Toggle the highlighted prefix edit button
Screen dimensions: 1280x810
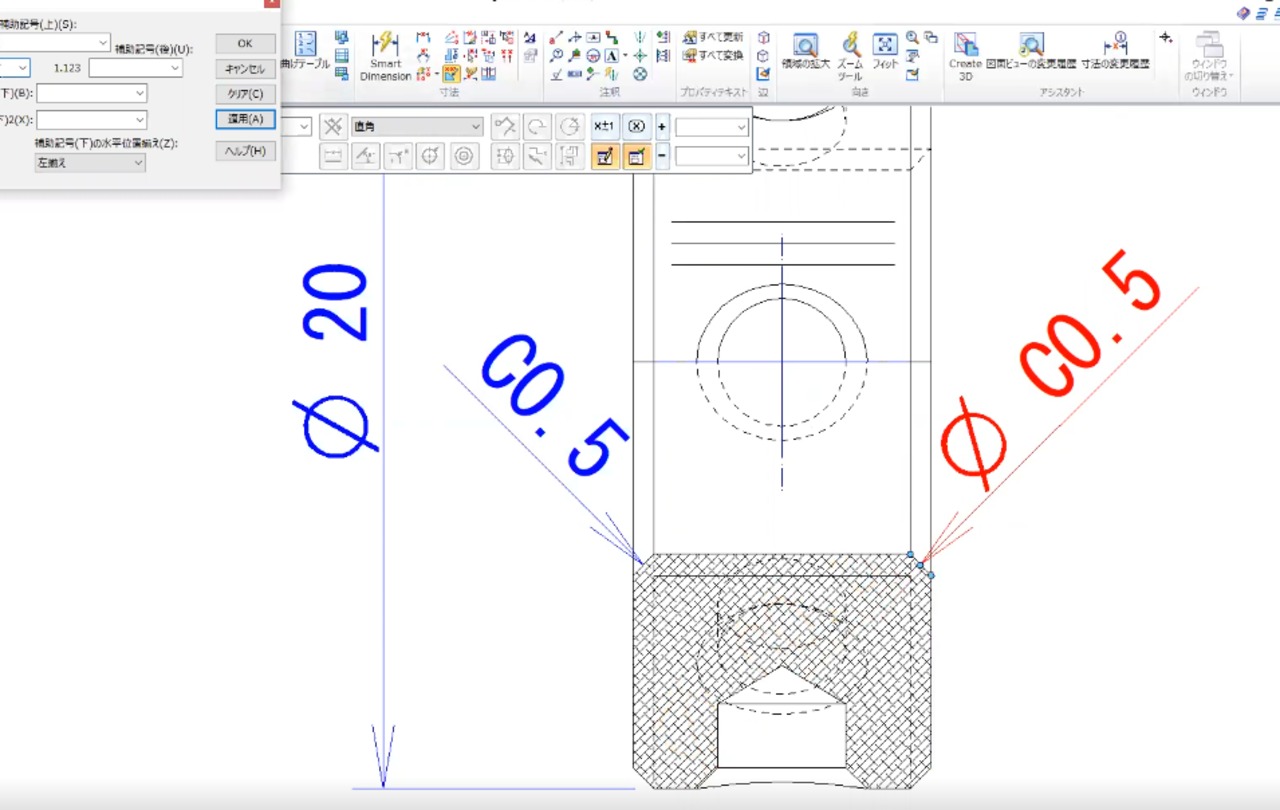605,156
